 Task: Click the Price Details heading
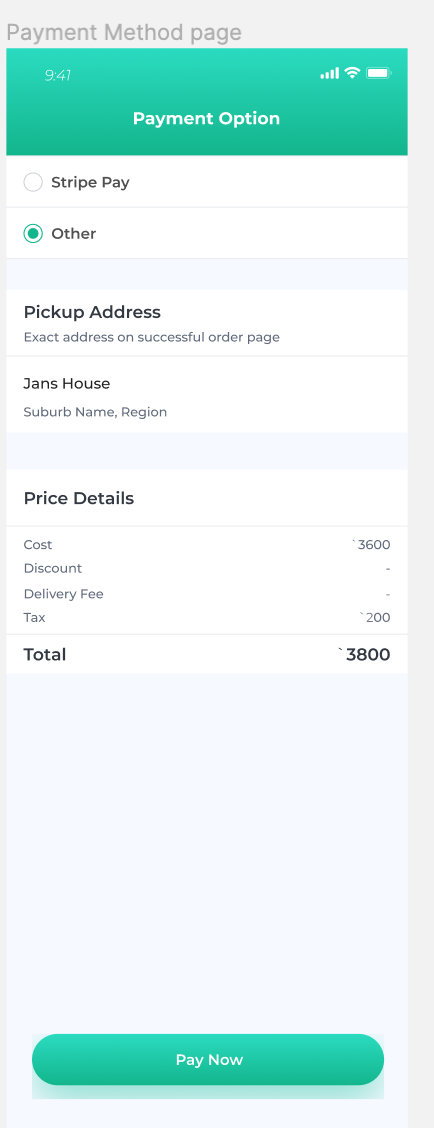(x=78, y=499)
